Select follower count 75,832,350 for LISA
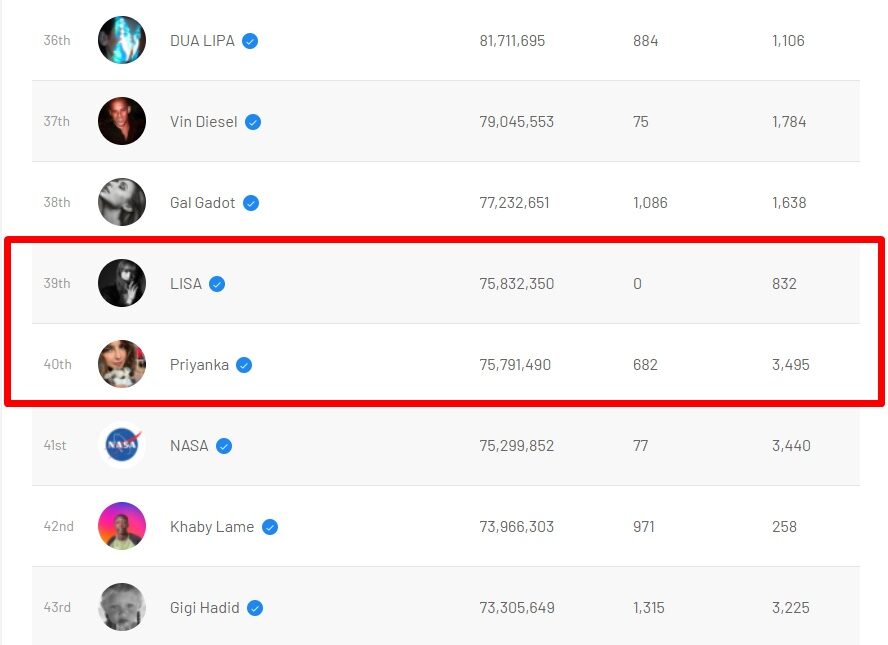 point(516,284)
